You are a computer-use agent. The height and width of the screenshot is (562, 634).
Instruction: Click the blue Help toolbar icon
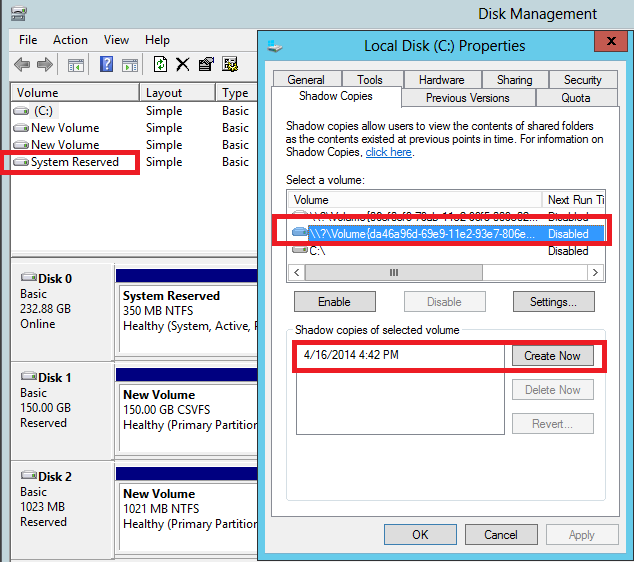106,65
